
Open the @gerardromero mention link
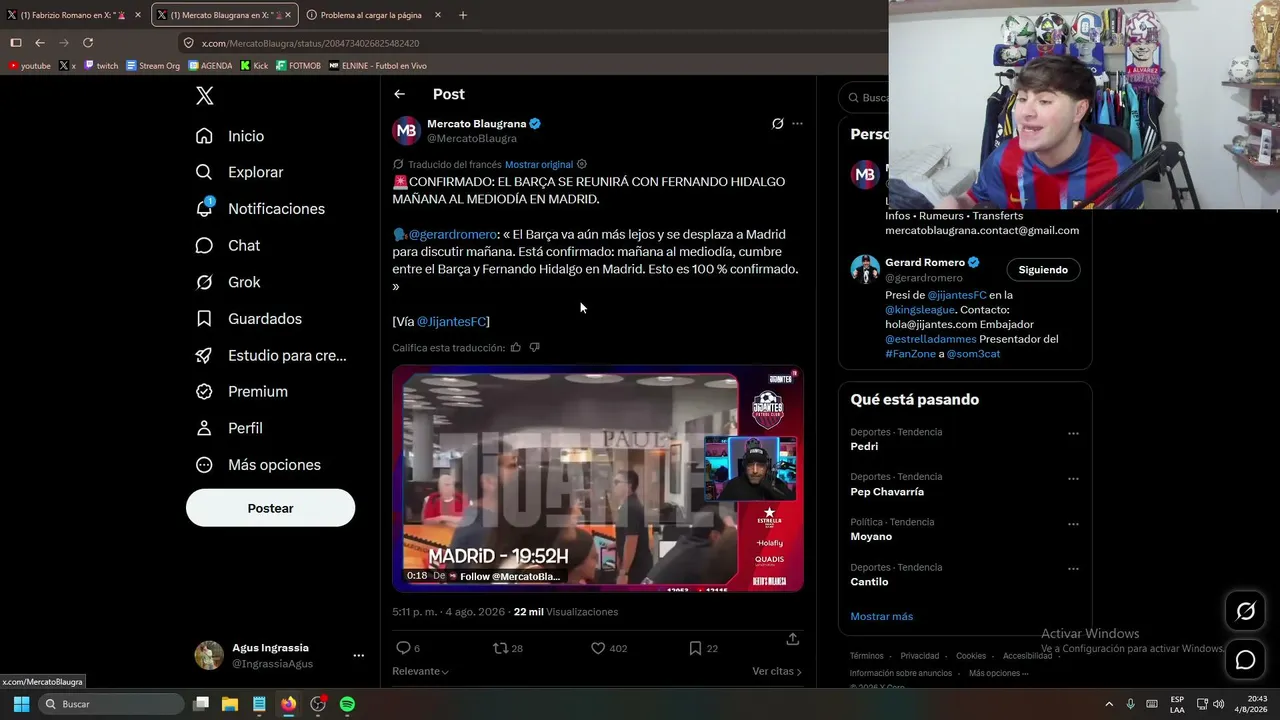pyautogui.click(x=453, y=234)
